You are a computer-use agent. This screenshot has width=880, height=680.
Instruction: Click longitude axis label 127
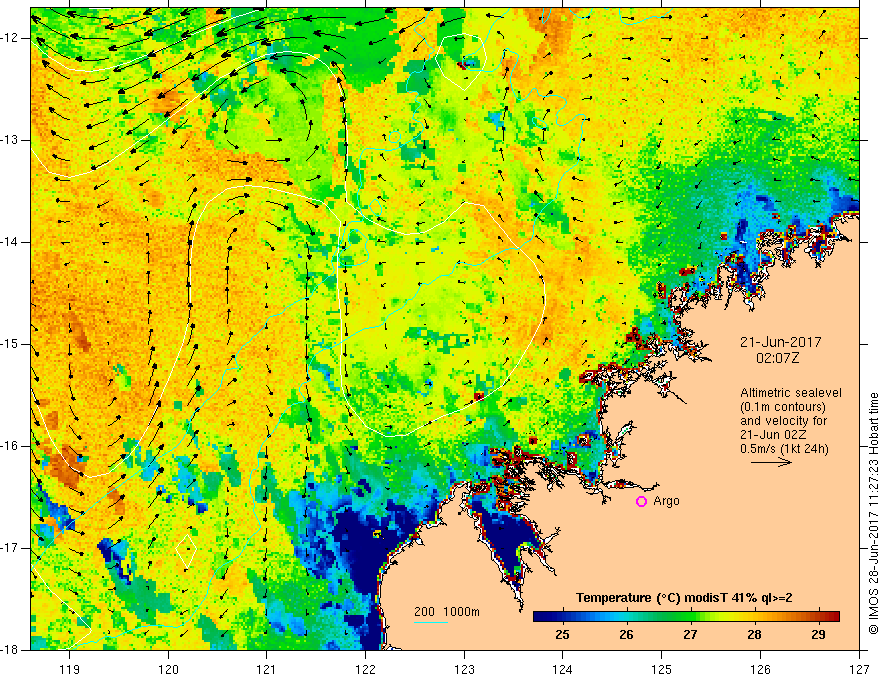[859, 669]
